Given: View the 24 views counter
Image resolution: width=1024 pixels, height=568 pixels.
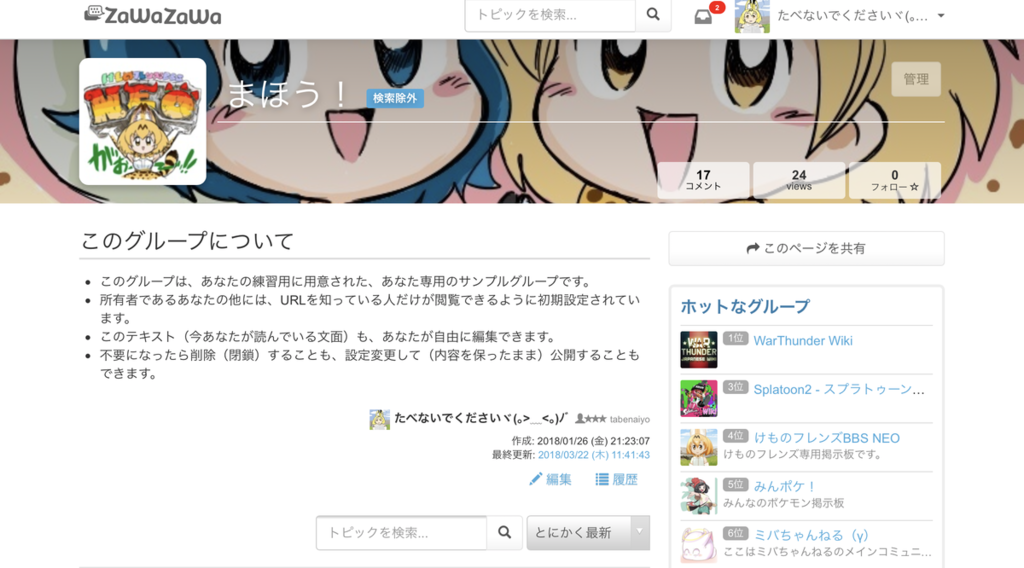Looking at the screenshot, I should [799, 180].
